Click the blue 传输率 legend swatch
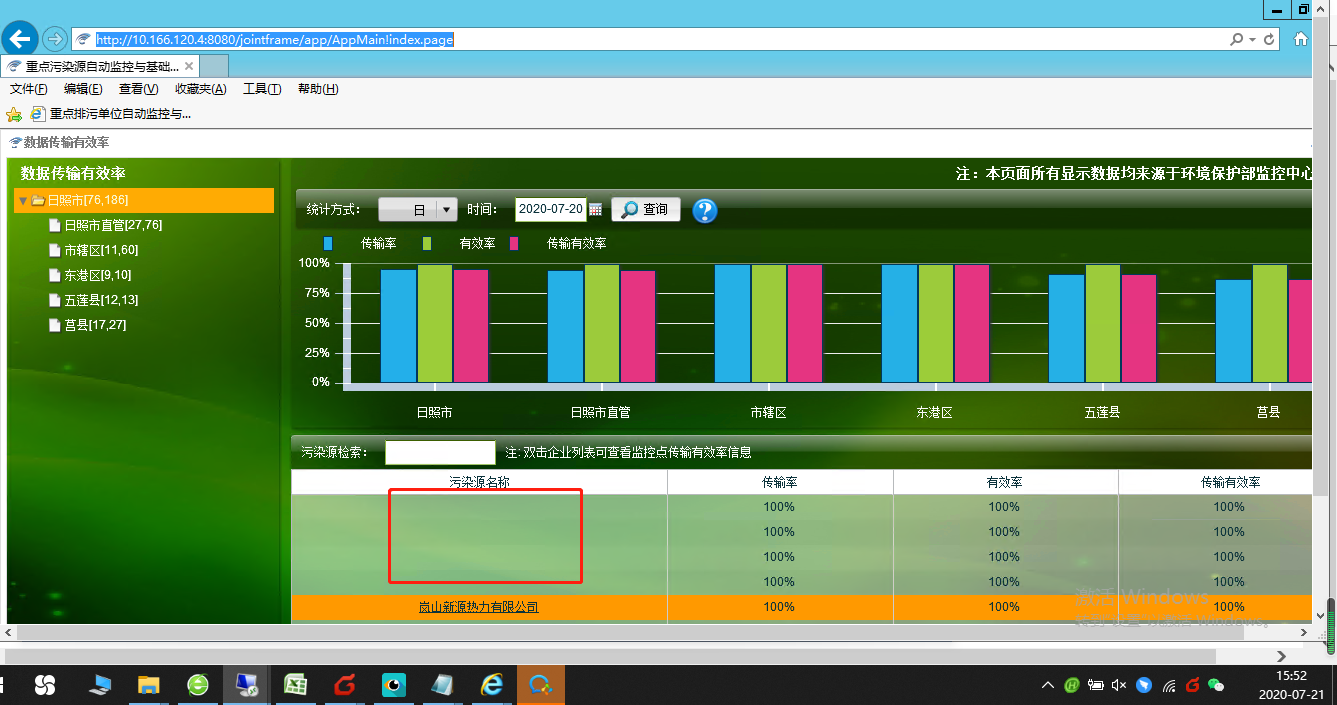 coord(328,243)
